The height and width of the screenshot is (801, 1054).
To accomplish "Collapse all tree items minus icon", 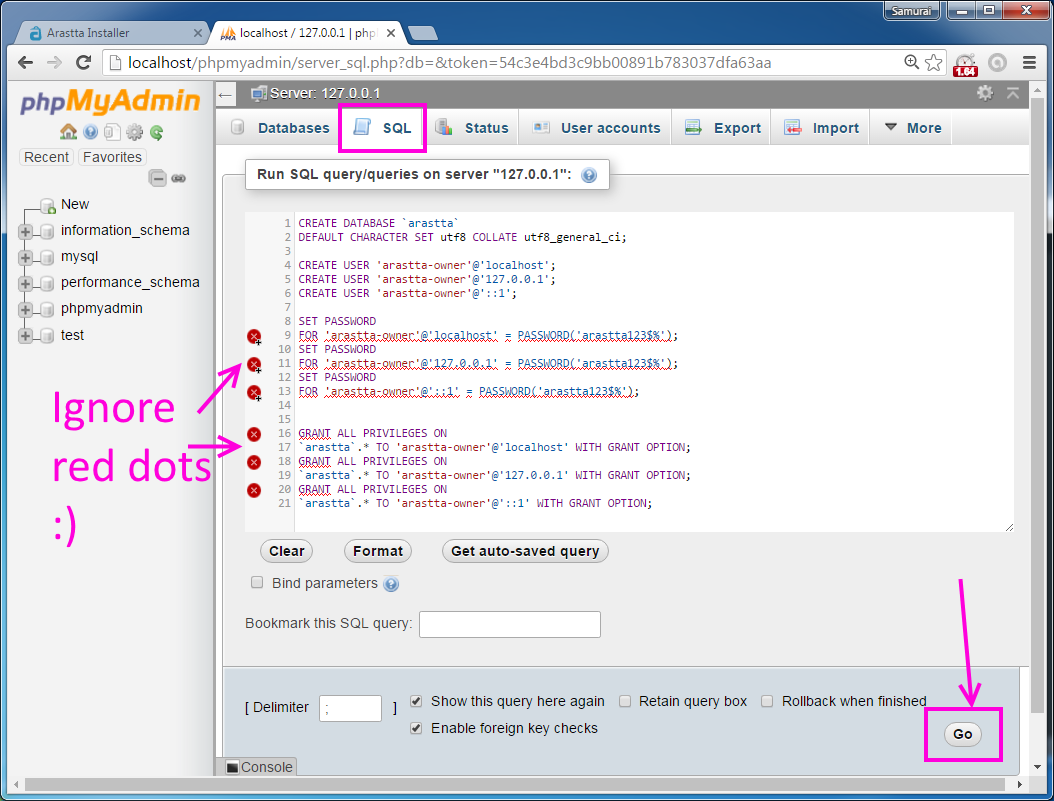I will point(157,178).
